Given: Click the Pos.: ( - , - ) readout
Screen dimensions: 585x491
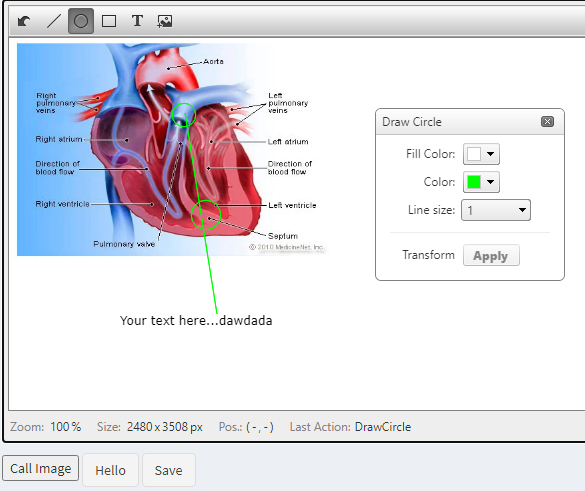Looking at the screenshot, I should tap(246, 427).
